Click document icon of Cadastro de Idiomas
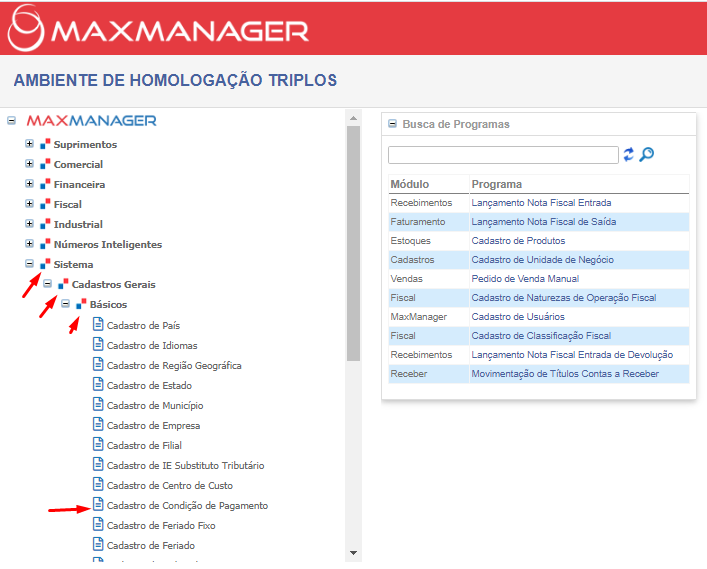The height and width of the screenshot is (569, 707). click(98, 344)
